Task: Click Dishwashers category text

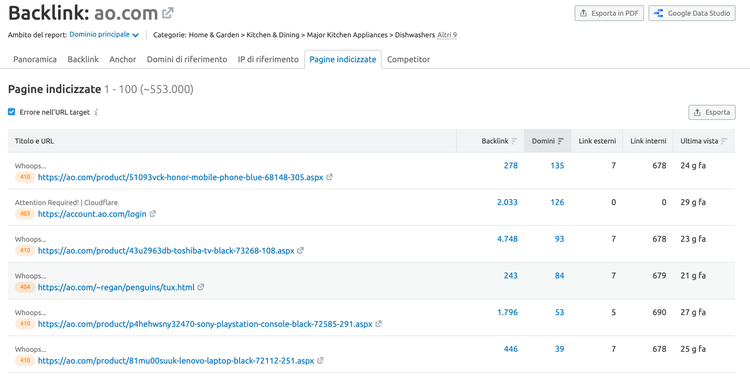Action: 415,35
